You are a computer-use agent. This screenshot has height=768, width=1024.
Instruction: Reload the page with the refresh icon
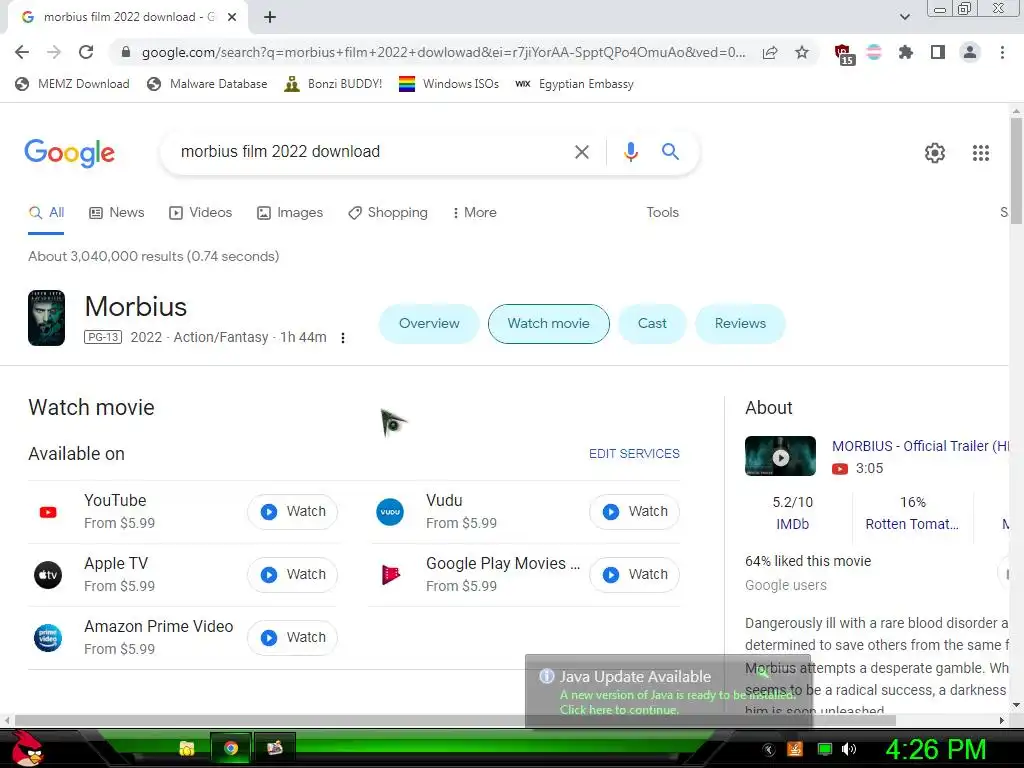pos(86,52)
